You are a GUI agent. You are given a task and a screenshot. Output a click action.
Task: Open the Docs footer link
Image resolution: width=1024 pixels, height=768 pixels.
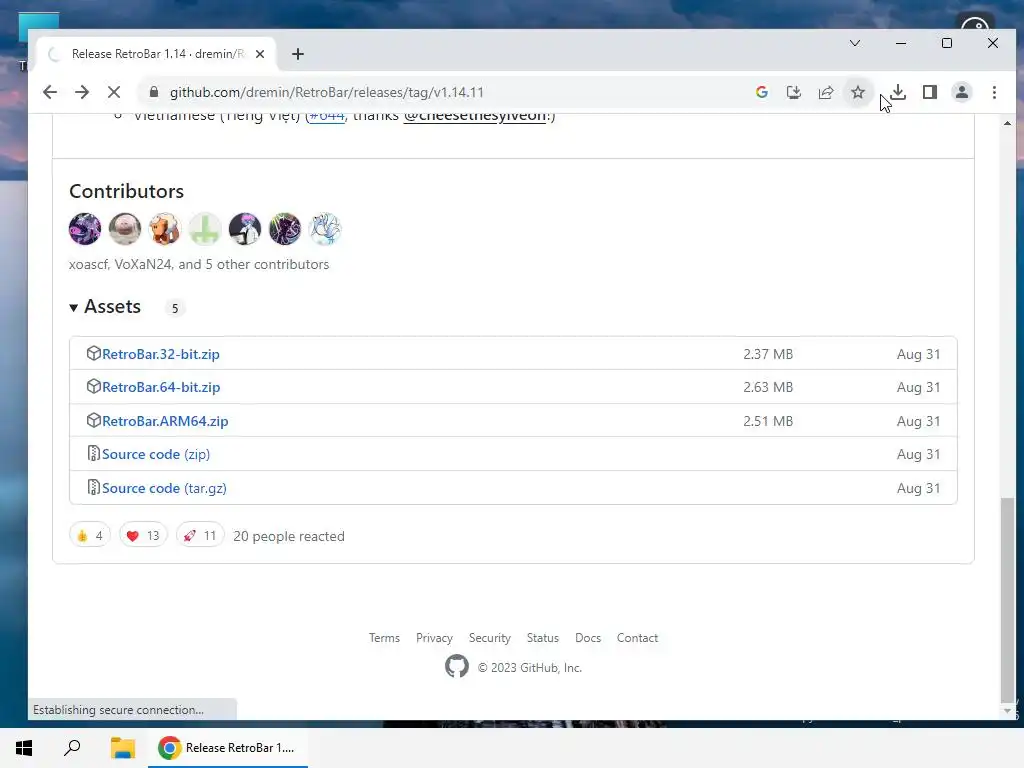[588, 638]
